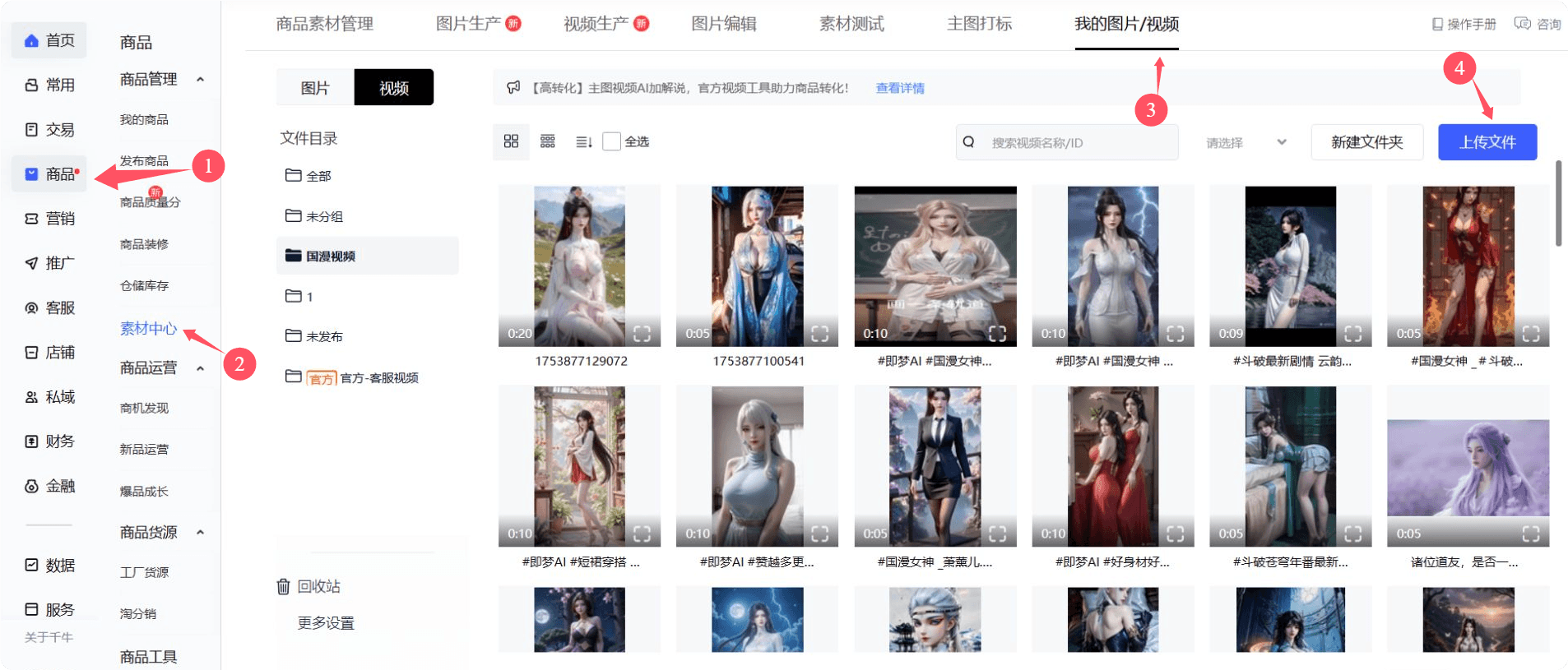Open the 商品素材管理 tab

325,24
